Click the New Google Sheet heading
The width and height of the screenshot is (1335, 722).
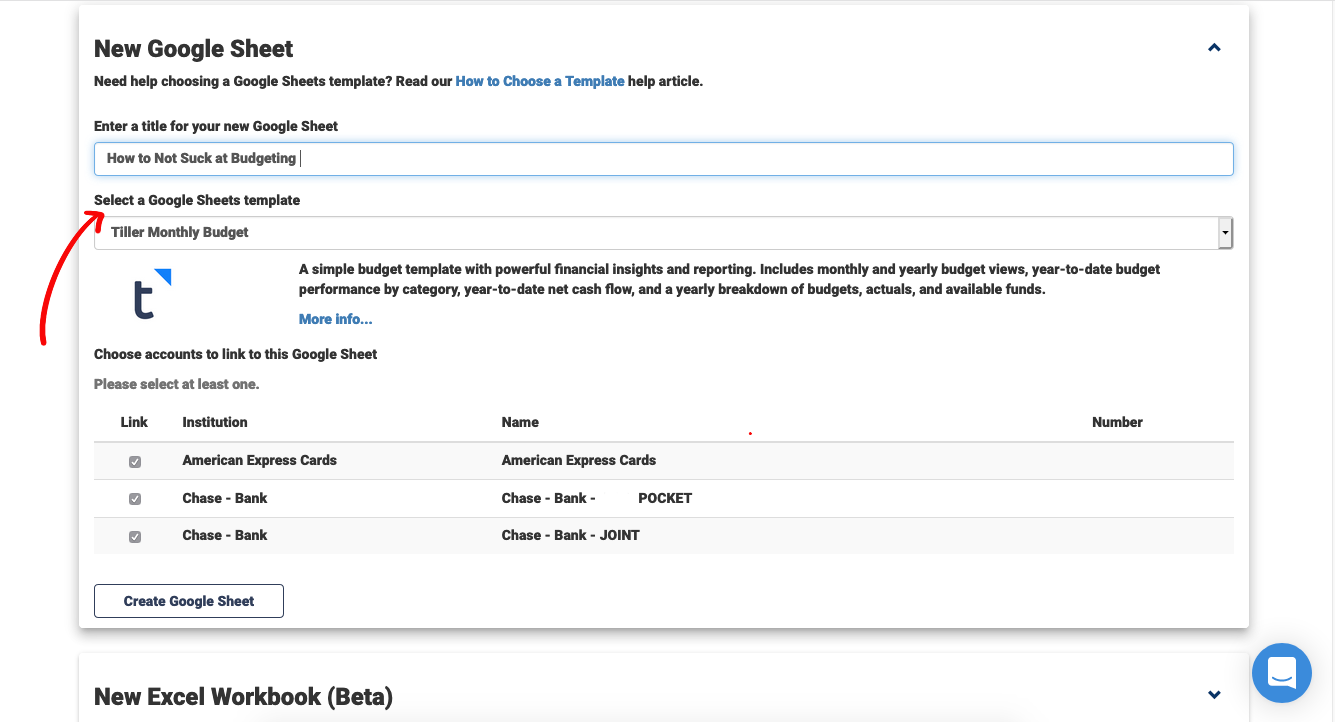(x=194, y=49)
